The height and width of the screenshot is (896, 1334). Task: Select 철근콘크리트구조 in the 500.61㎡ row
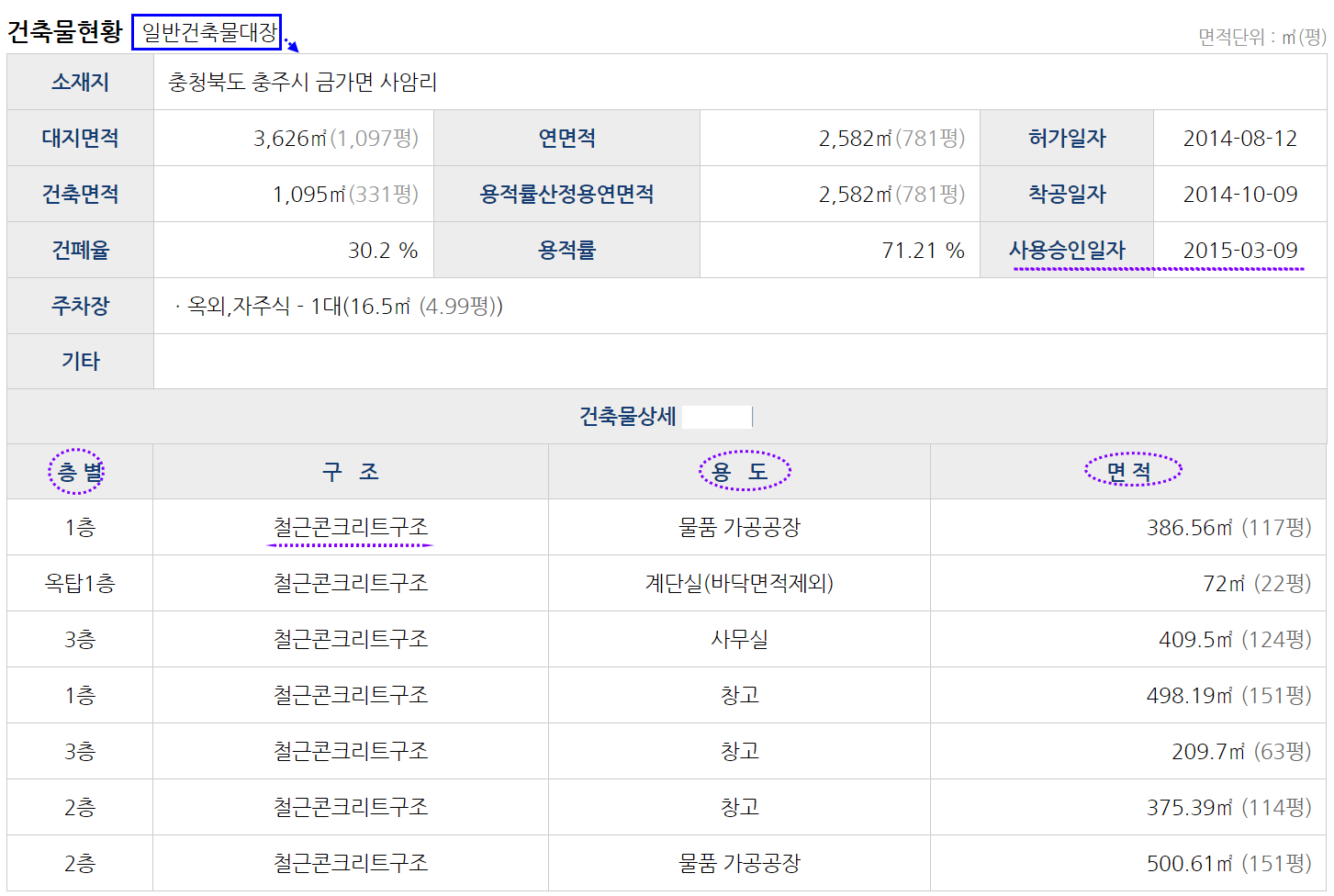click(350, 863)
